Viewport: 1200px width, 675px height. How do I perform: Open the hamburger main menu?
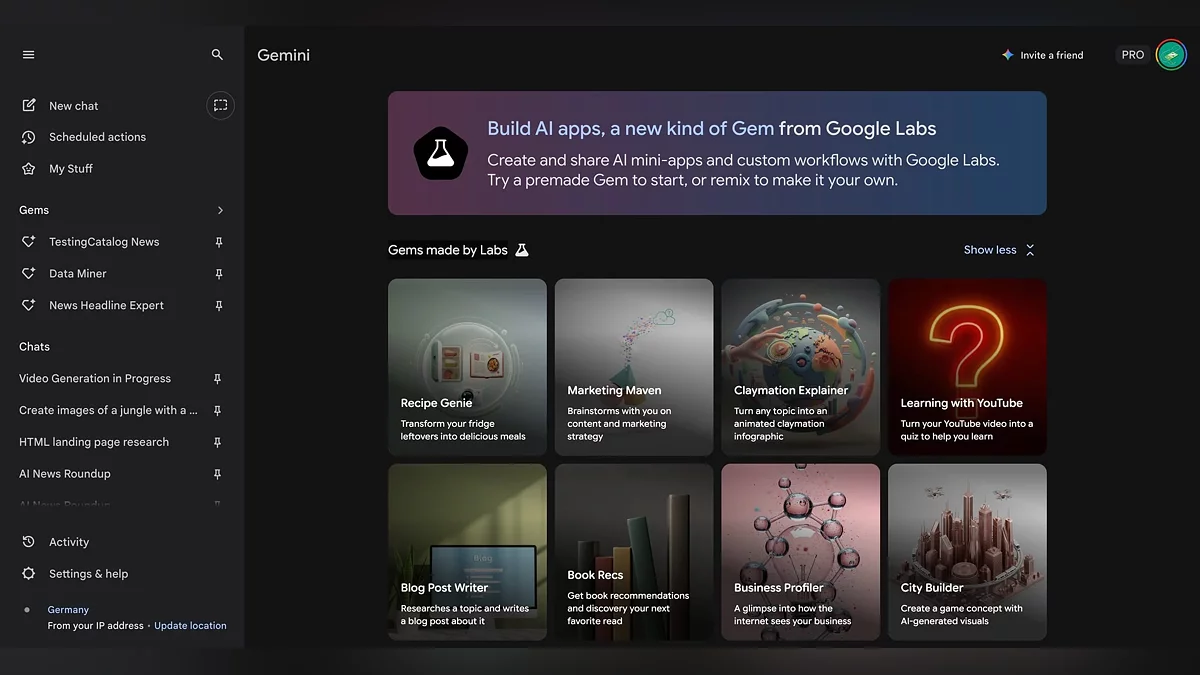click(28, 55)
